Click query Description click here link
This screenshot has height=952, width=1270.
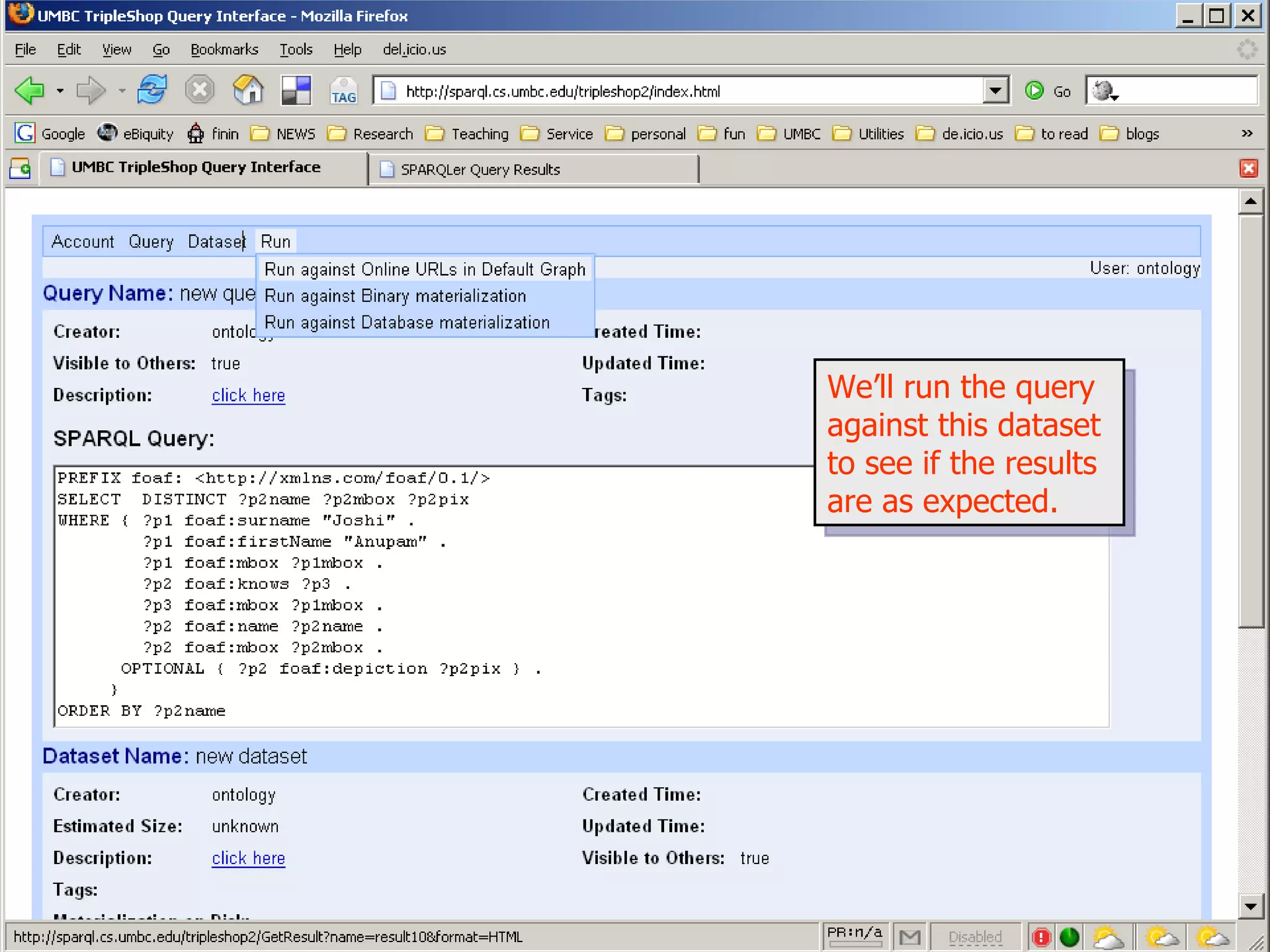(248, 395)
